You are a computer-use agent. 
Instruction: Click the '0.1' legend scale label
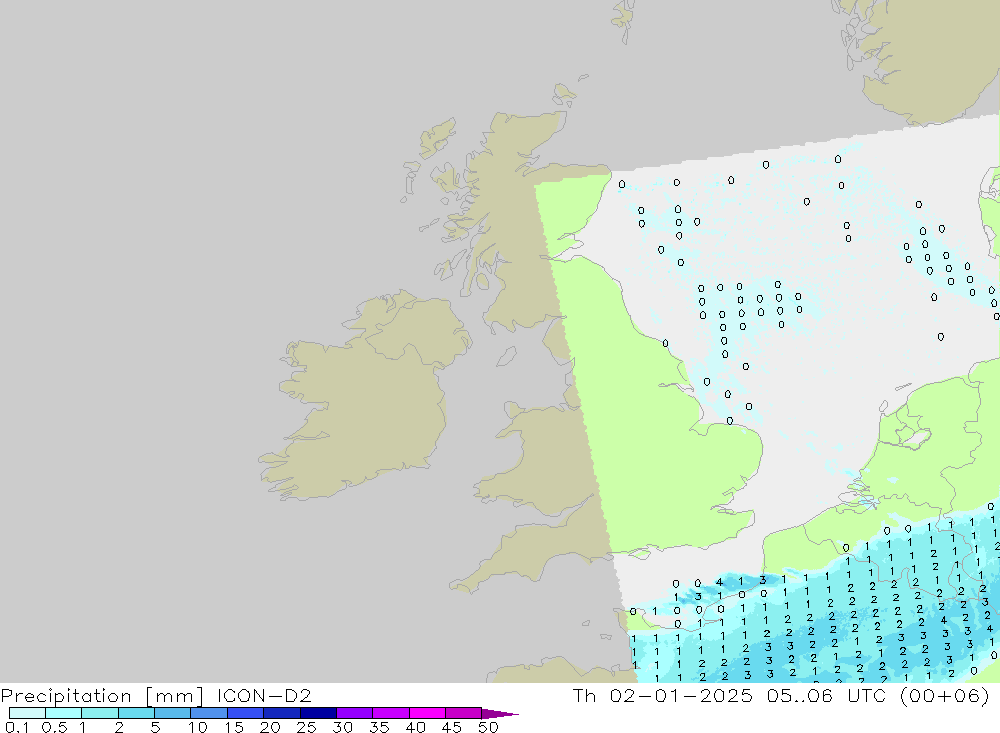coord(17,727)
